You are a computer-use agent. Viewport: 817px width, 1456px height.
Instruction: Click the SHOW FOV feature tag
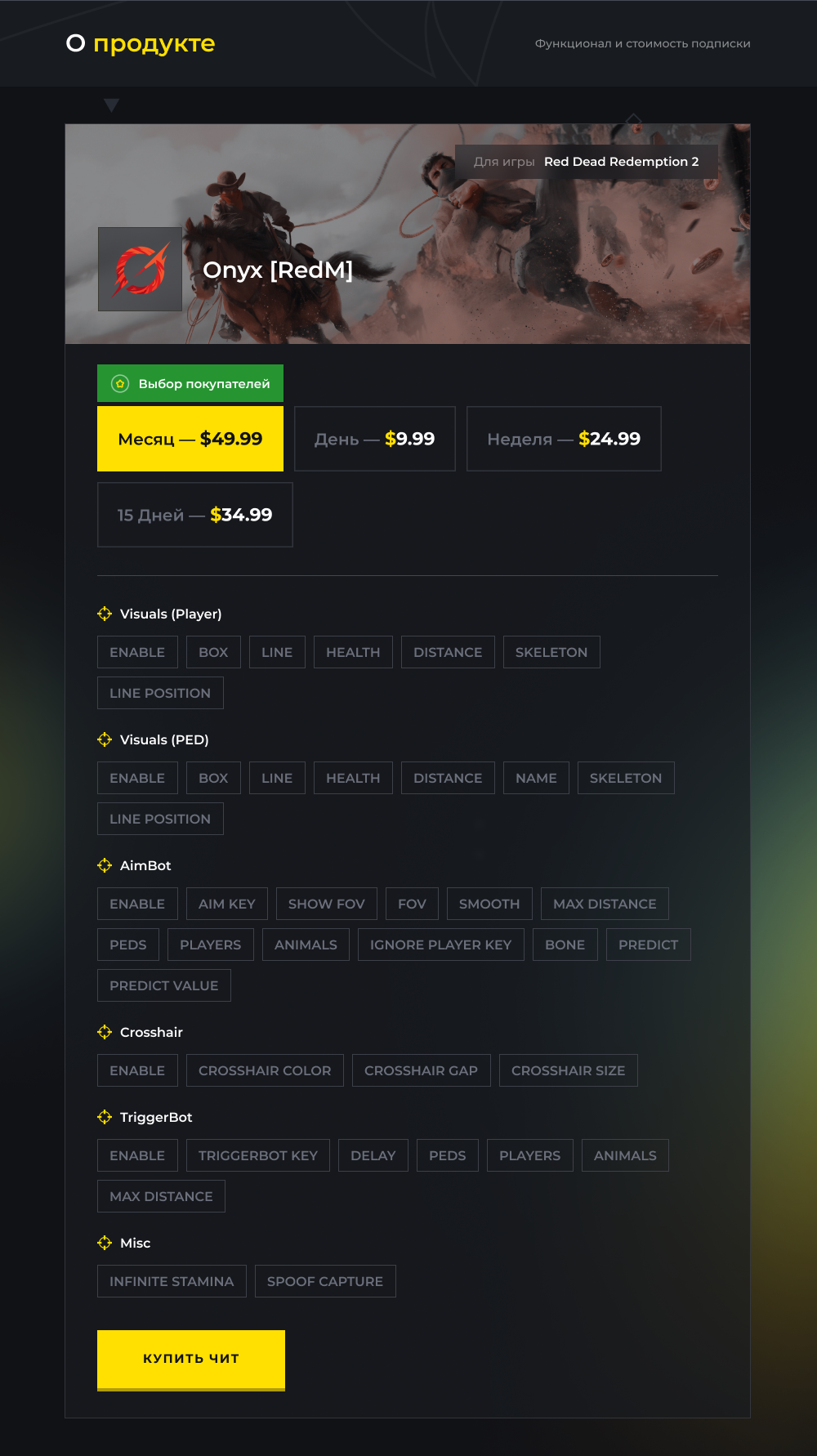pyautogui.click(x=327, y=904)
